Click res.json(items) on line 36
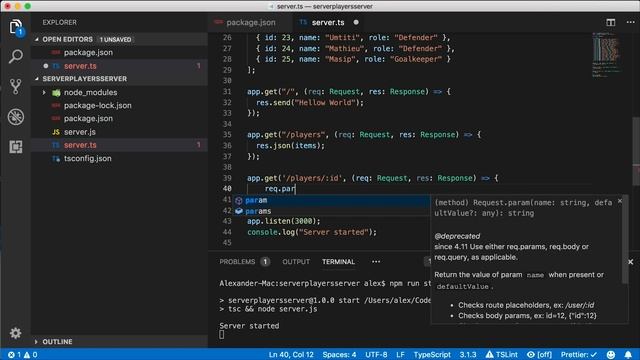This screenshot has width=640, height=360. (290, 146)
